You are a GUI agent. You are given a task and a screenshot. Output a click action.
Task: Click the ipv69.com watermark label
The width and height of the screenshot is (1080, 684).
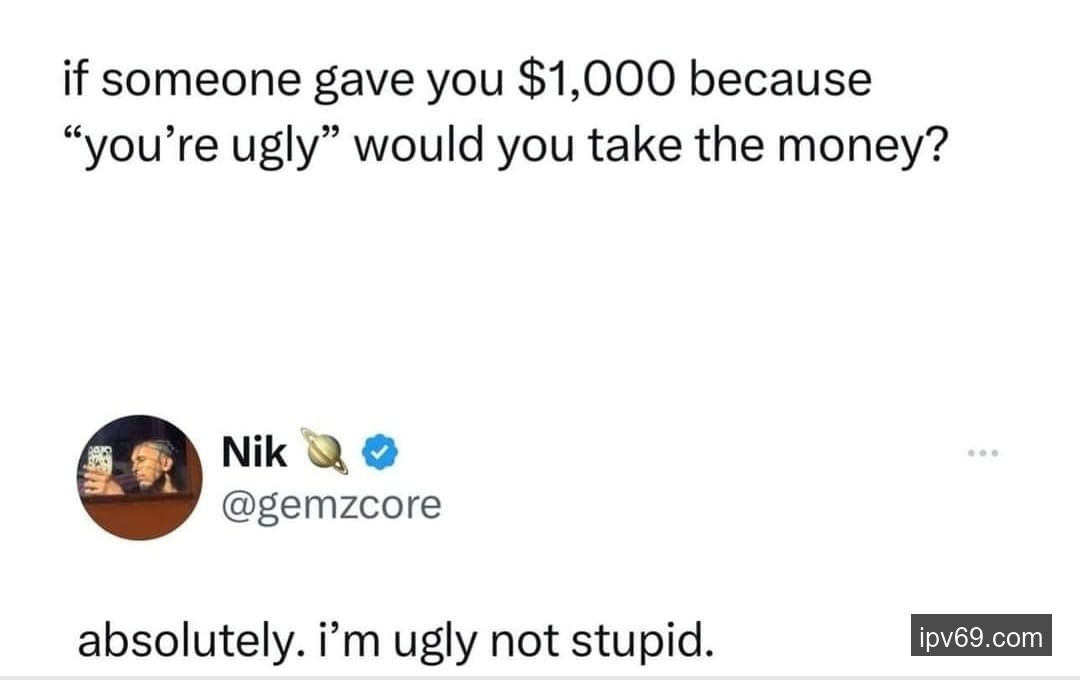click(x=981, y=636)
